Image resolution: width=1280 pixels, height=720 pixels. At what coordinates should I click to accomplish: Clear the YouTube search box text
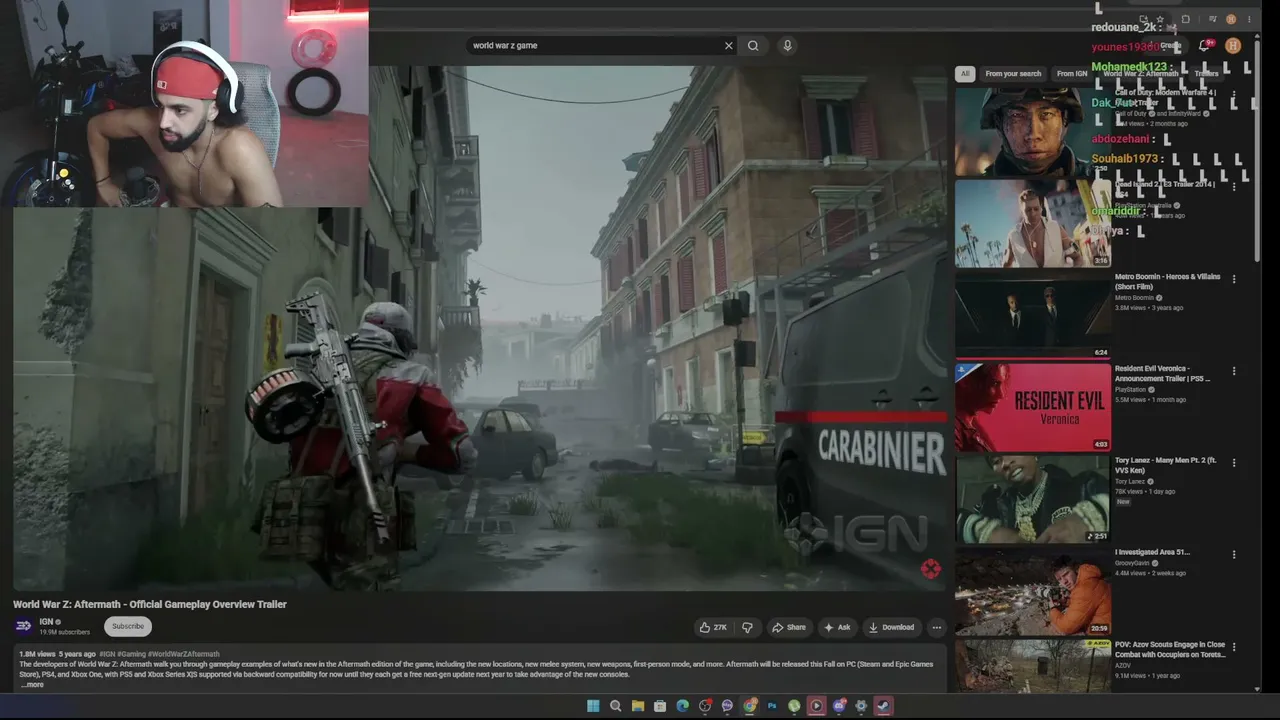coord(728,45)
